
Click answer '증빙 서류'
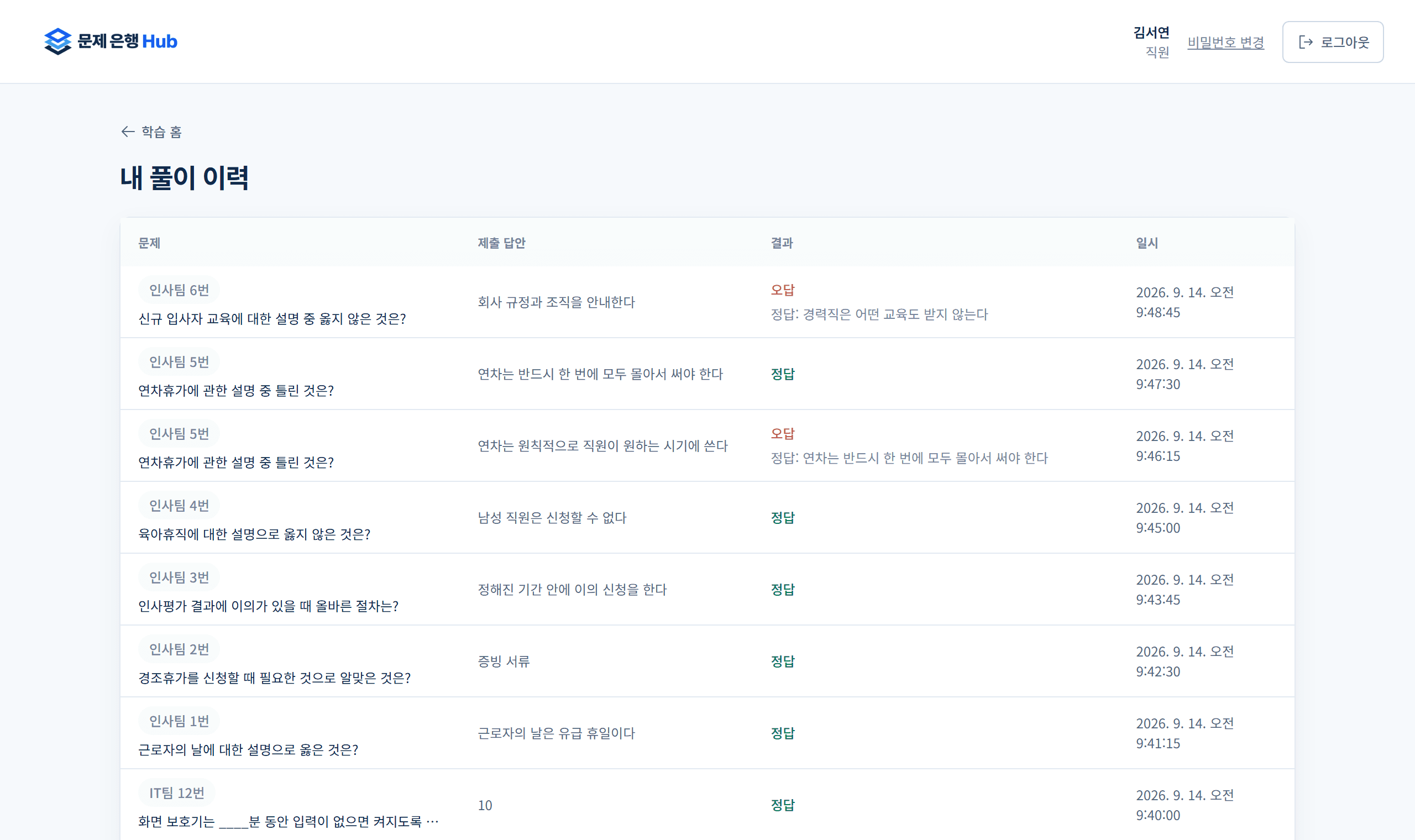[504, 662]
